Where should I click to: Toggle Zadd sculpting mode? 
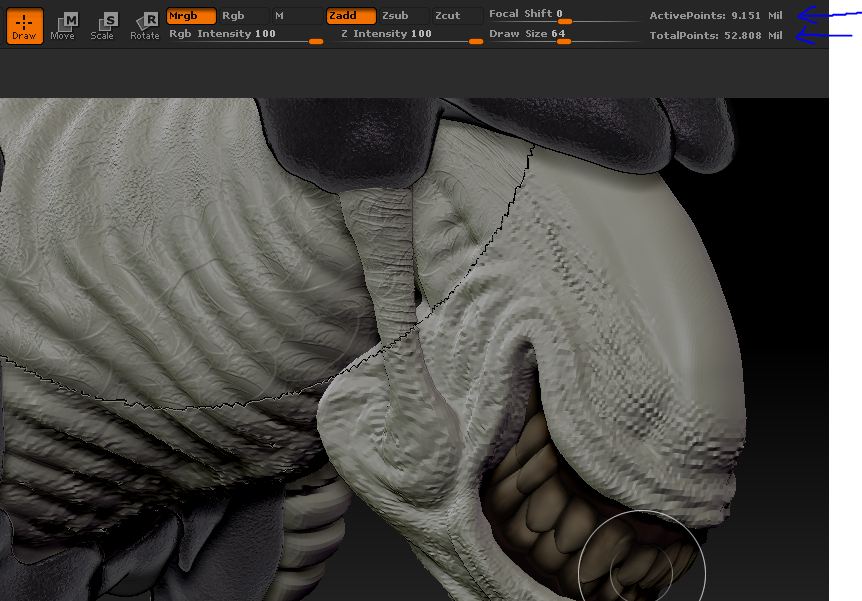click(x=351, y=16)
